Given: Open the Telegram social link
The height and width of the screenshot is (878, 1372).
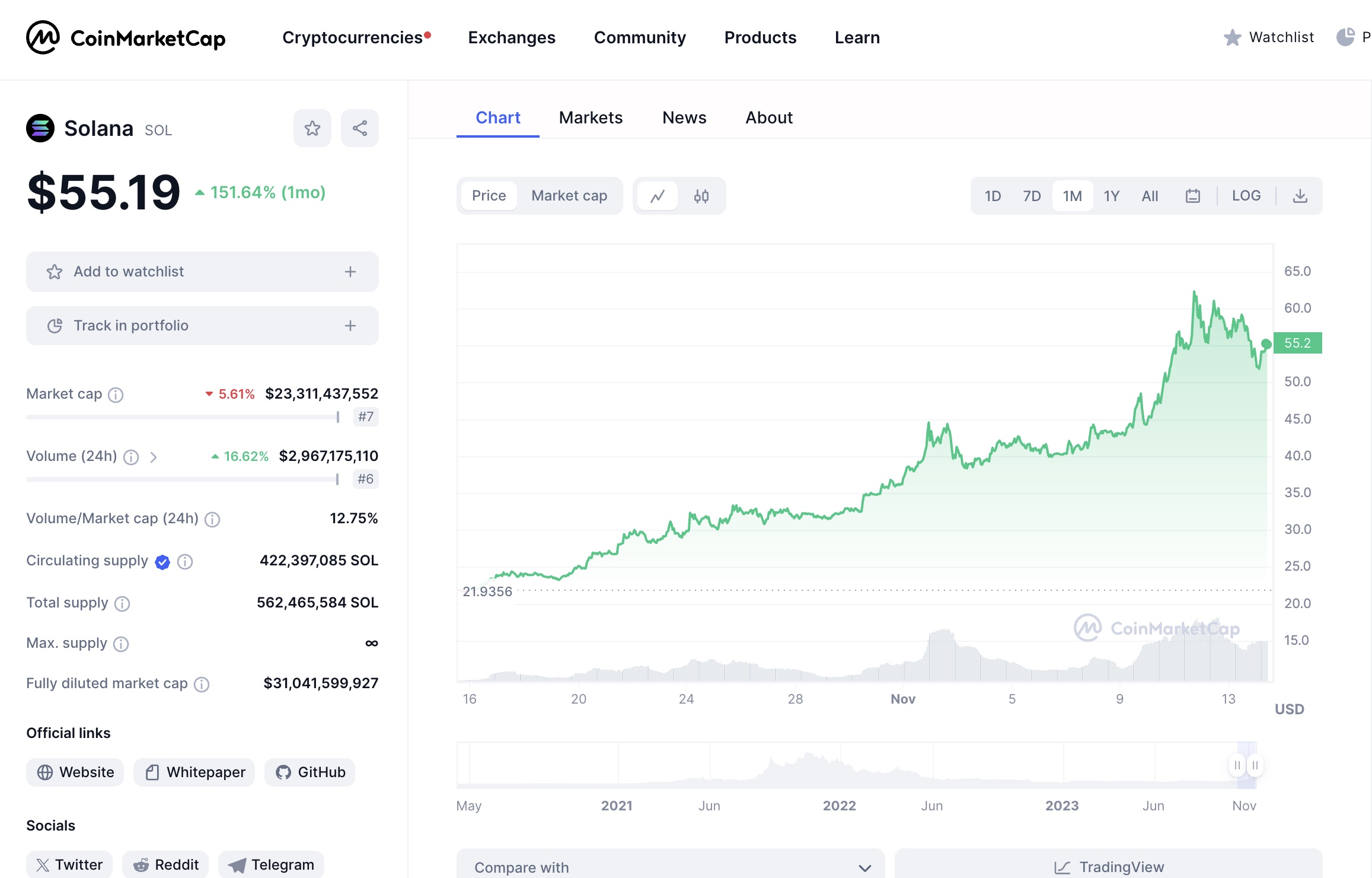Looking at the screenshot, I should [x=271, y=864].
